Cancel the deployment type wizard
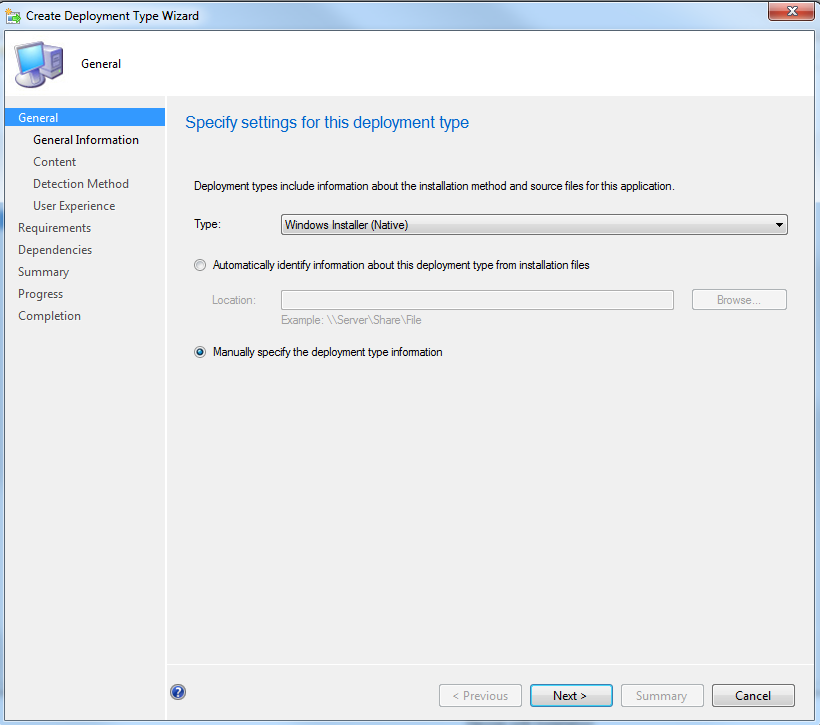Screen dimensions: 820x725 click(753, 695)
